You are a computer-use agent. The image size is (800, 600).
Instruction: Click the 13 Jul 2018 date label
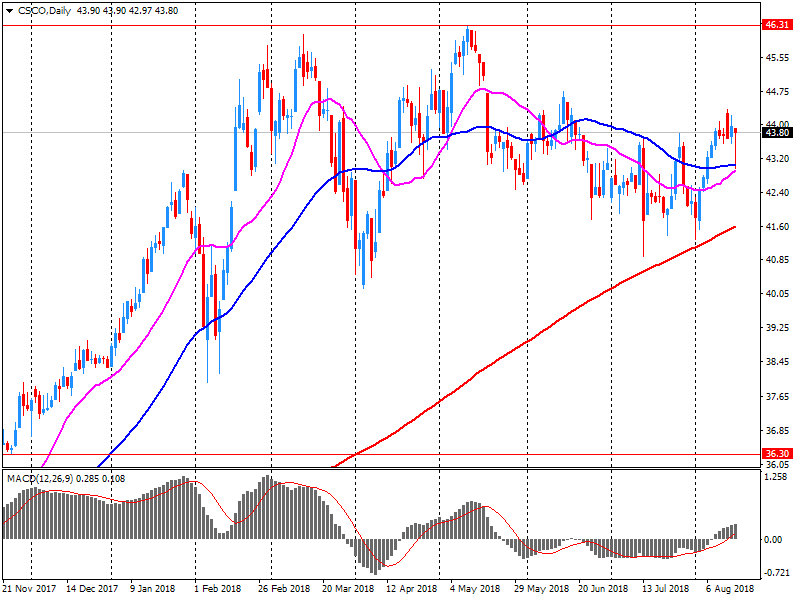point(666,588)
